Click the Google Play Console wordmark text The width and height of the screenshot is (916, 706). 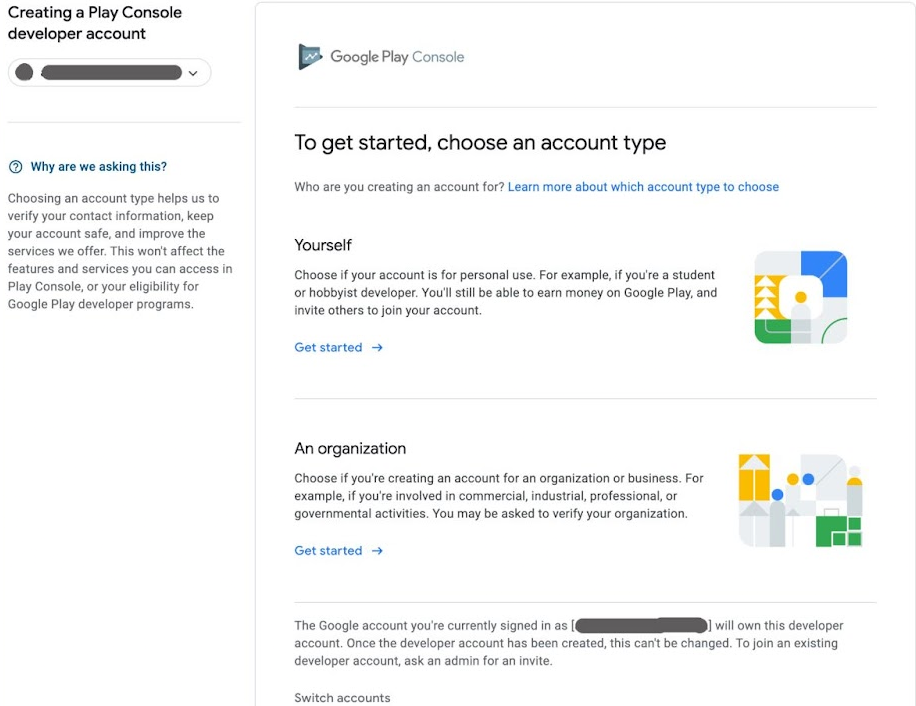(x=397, y=57)
